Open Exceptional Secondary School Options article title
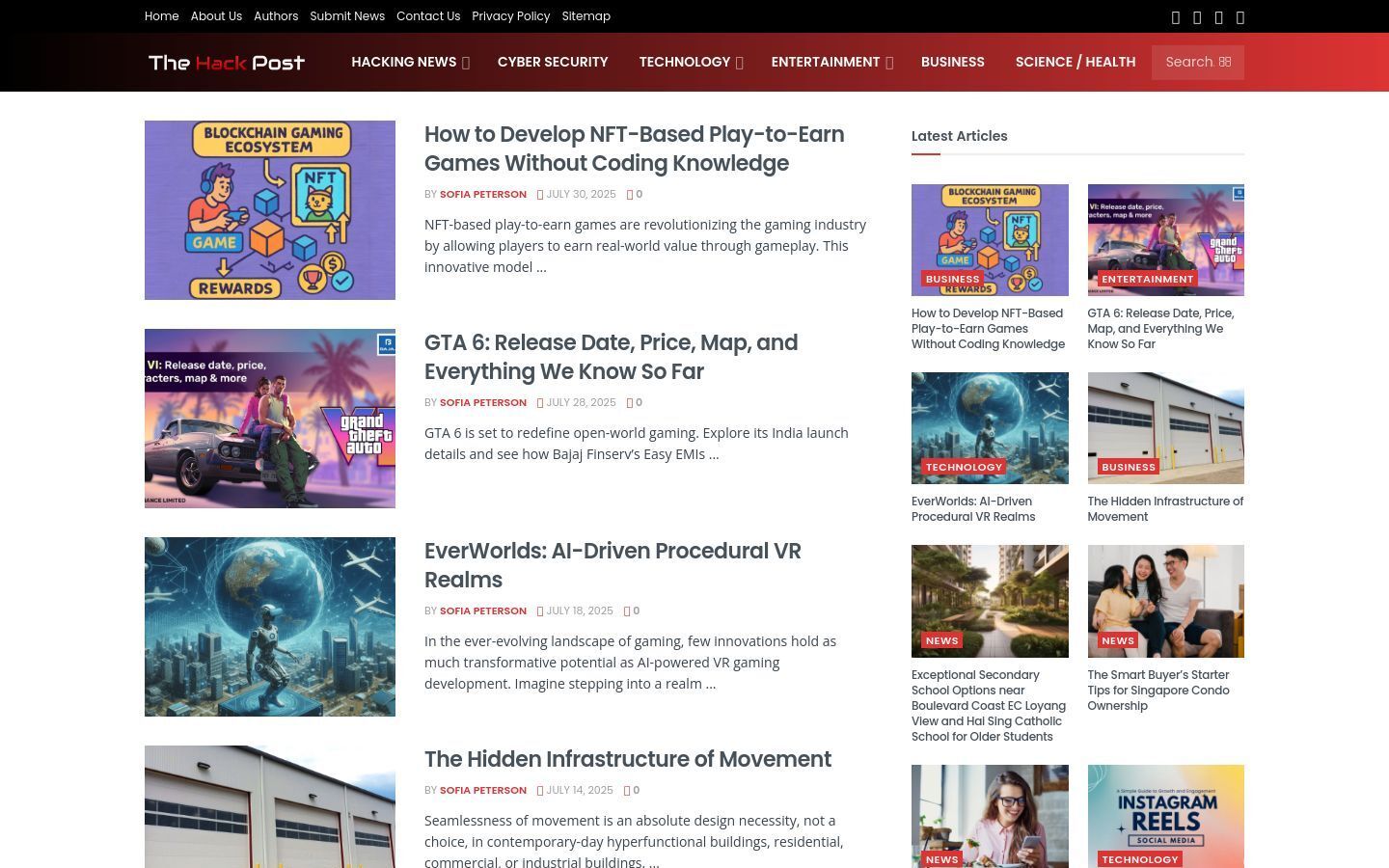 (x=989, y=706)
